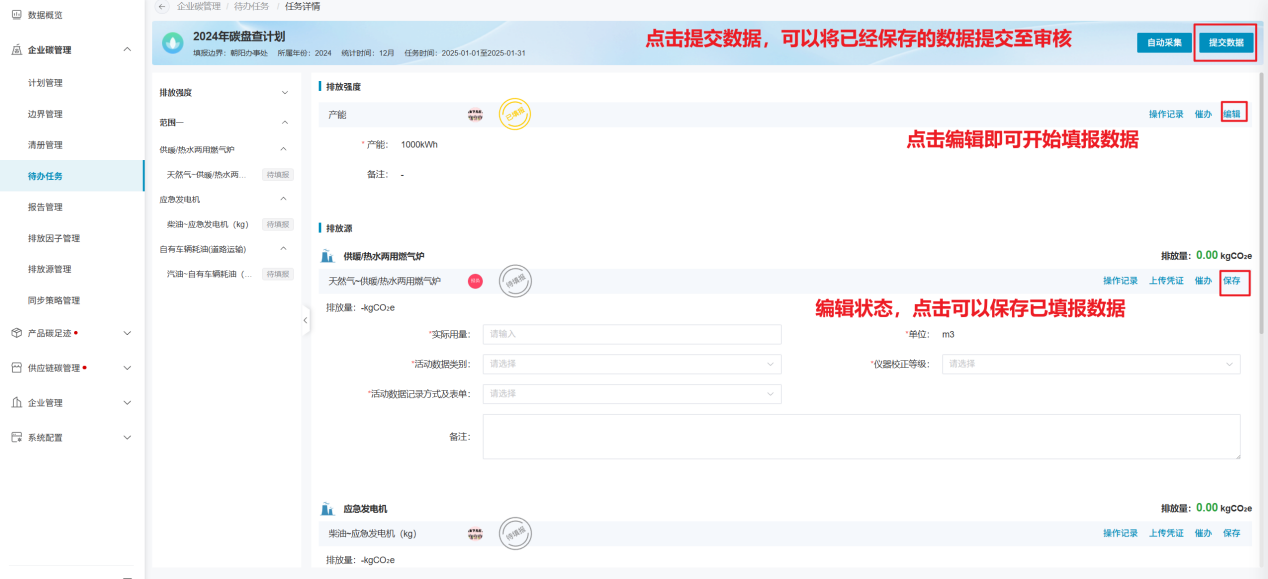
Task: Click the back arrow icon in the breadcrumb
Action: [x=163, y=6]
